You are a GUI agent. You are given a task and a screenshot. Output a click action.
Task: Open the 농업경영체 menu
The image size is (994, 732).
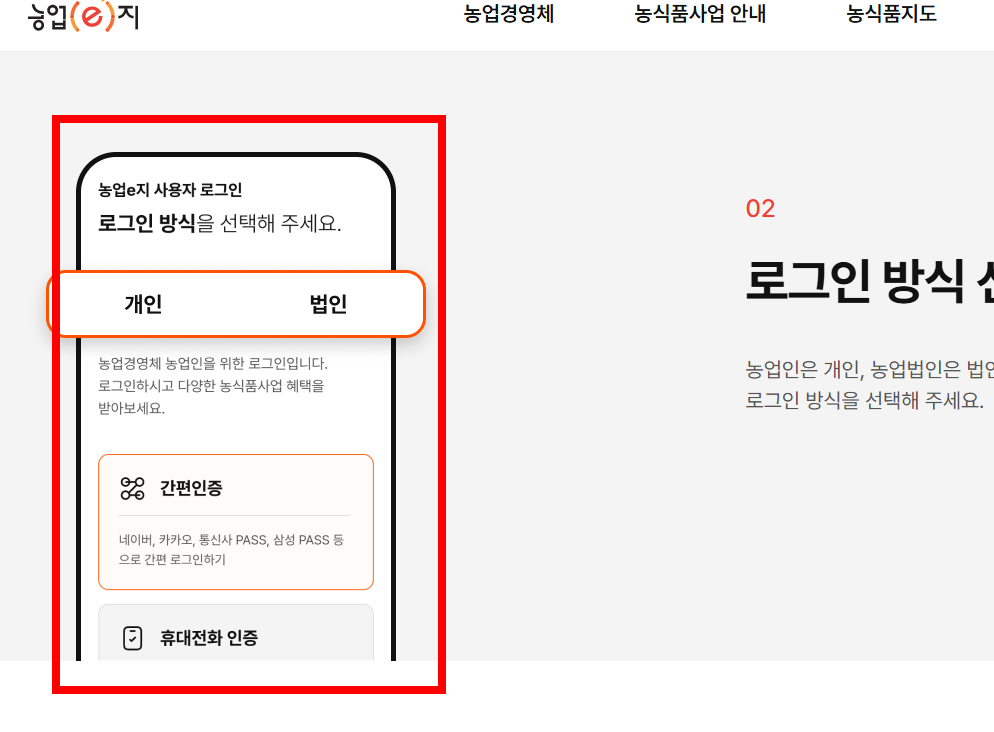click(x=510, y=14)
